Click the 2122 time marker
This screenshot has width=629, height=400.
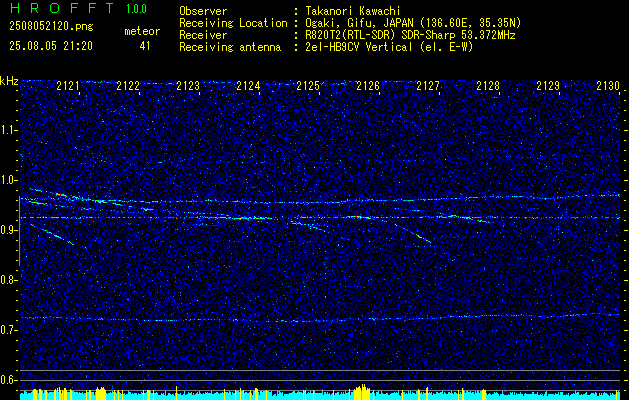(128, 86)
